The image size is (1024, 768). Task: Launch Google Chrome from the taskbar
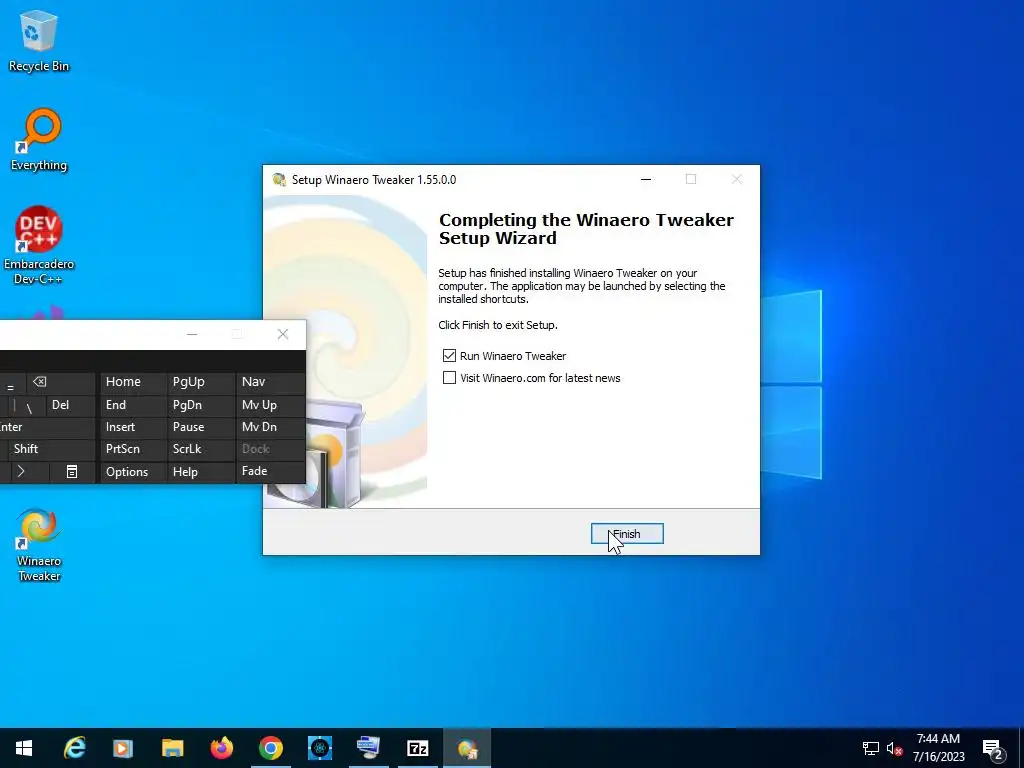pyautogui.click(x=270, y=748)
